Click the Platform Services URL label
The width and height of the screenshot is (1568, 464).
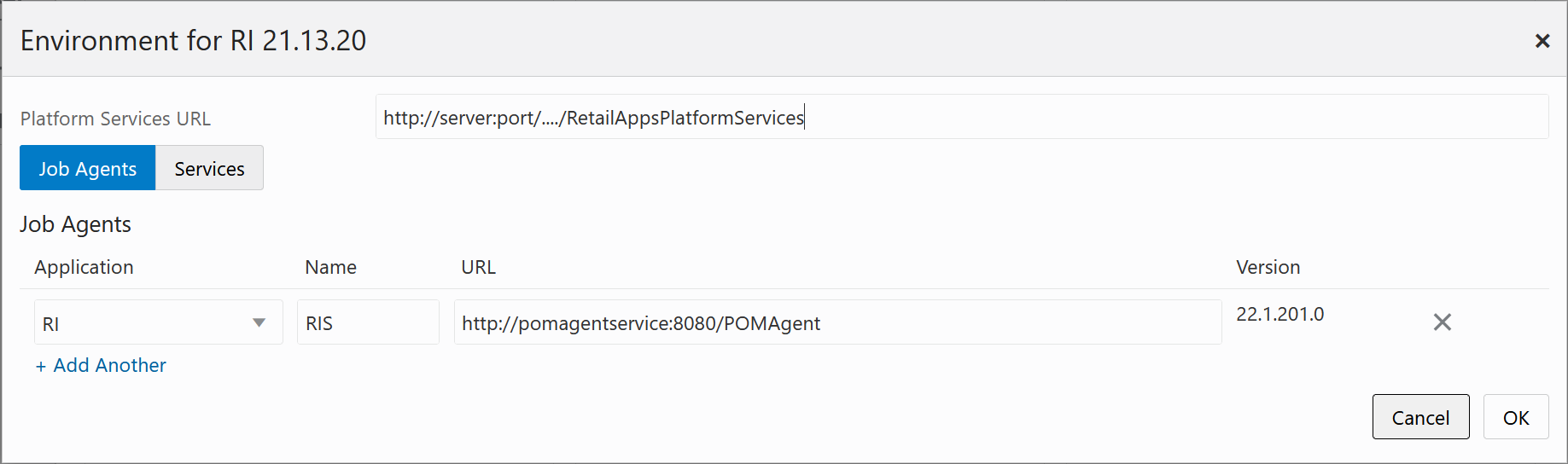pos(115,119)
